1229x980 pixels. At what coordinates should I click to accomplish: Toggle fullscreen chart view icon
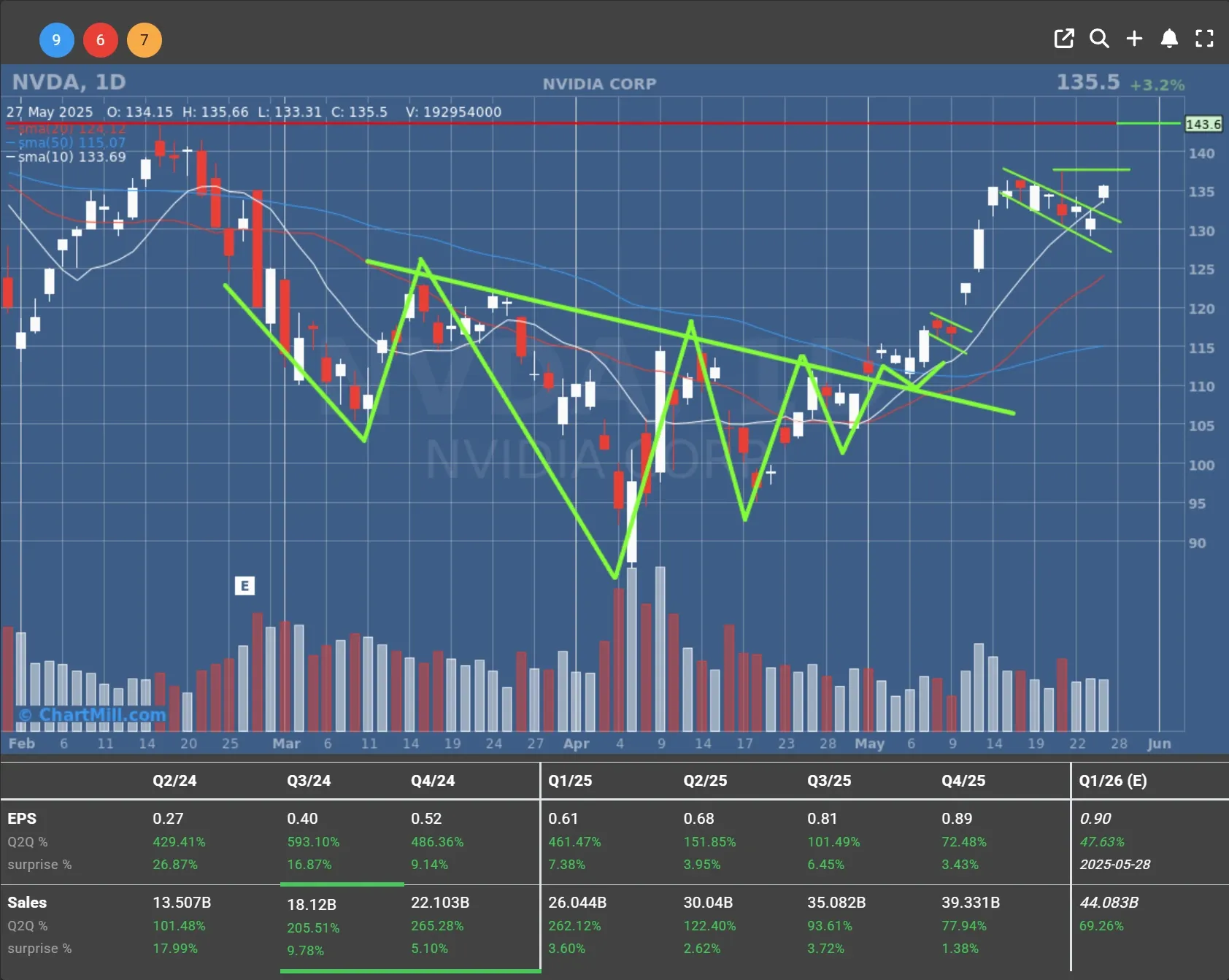(x=1204, y=39)
